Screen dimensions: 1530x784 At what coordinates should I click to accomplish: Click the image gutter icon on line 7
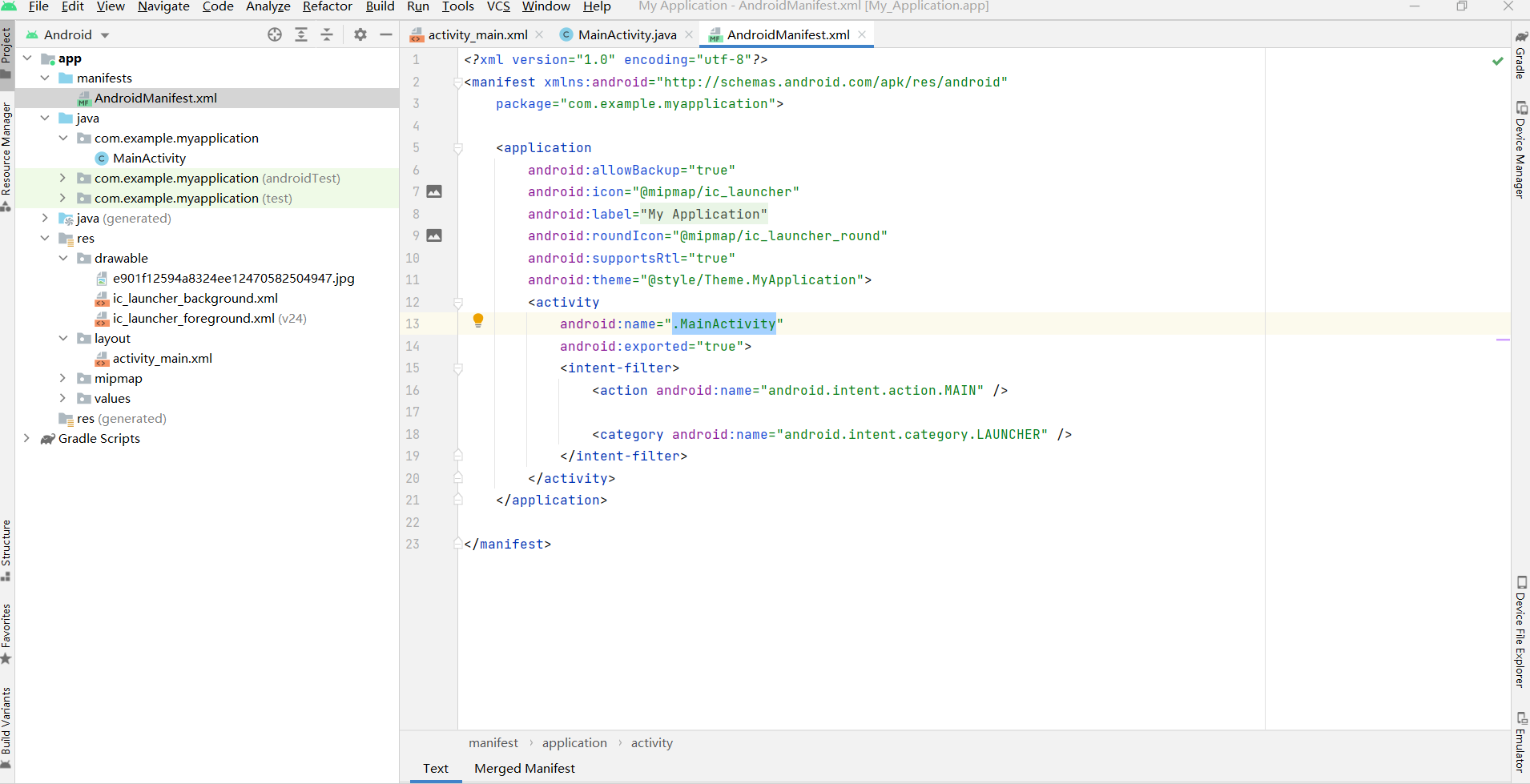(x=434, y=191)
